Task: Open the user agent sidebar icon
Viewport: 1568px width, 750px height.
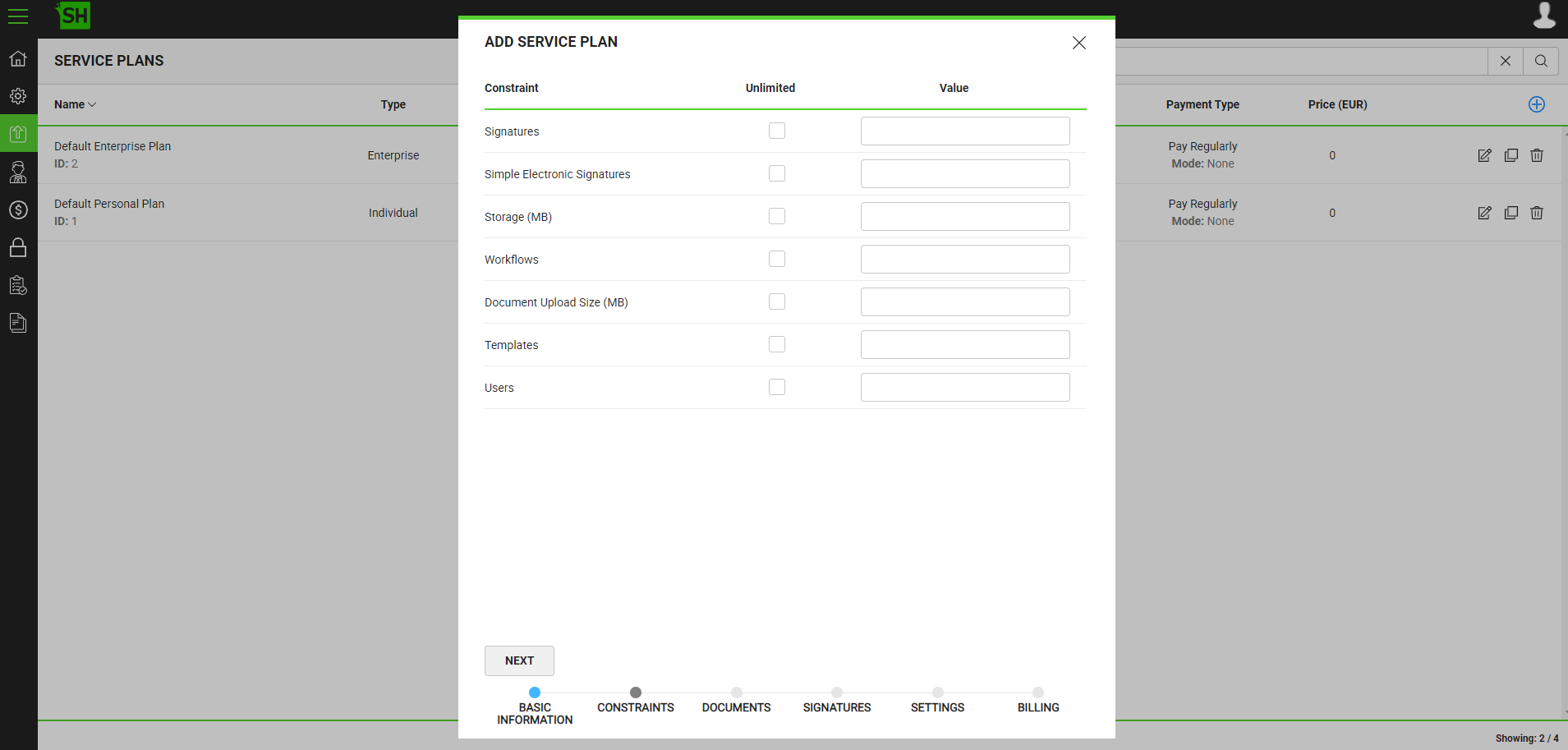Action: 18,172
